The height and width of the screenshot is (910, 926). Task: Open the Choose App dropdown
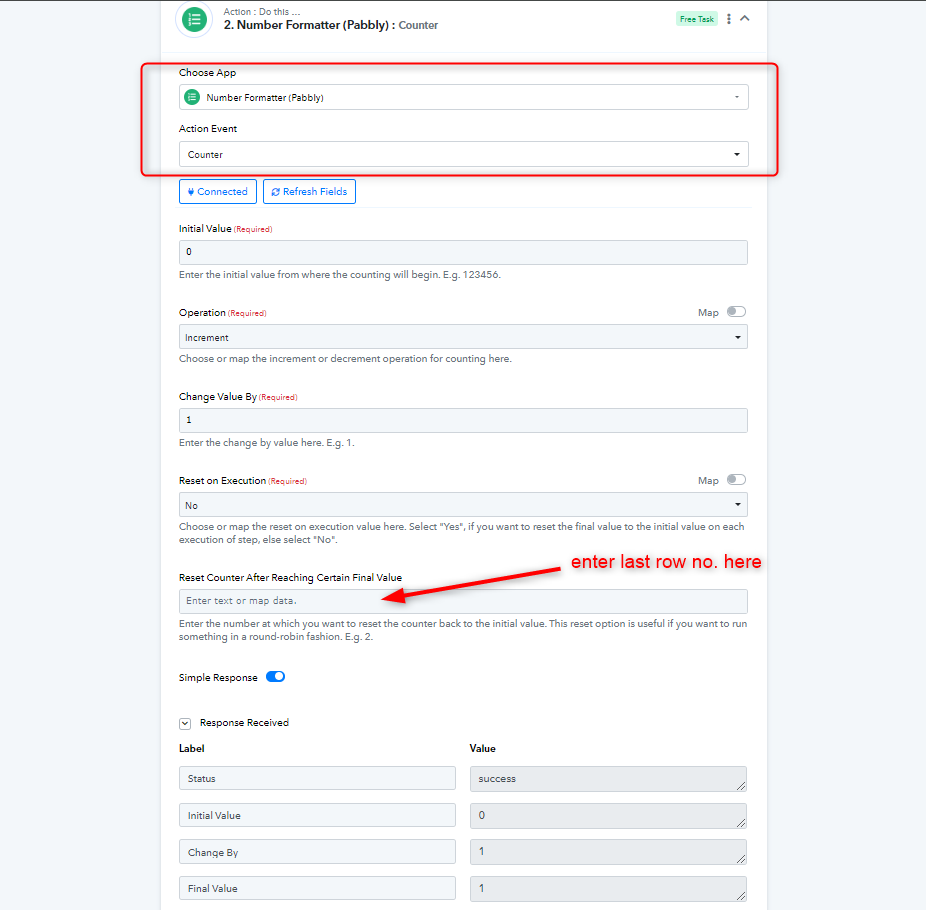tap(464, 97)
